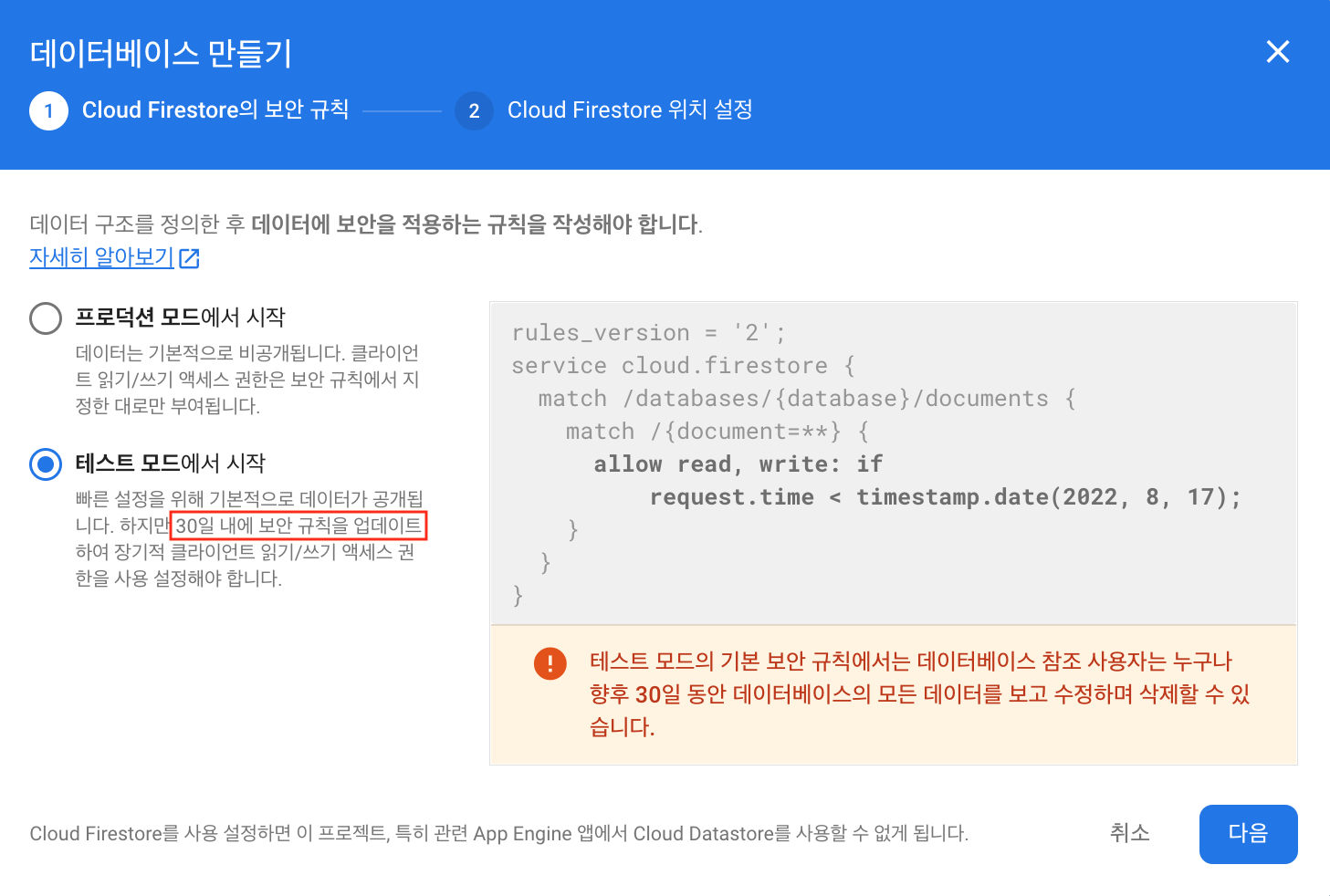Click the 프로덕션 모드 description paragraph
The width and height of the screenshot is (1330, 896).
(247, 380)
